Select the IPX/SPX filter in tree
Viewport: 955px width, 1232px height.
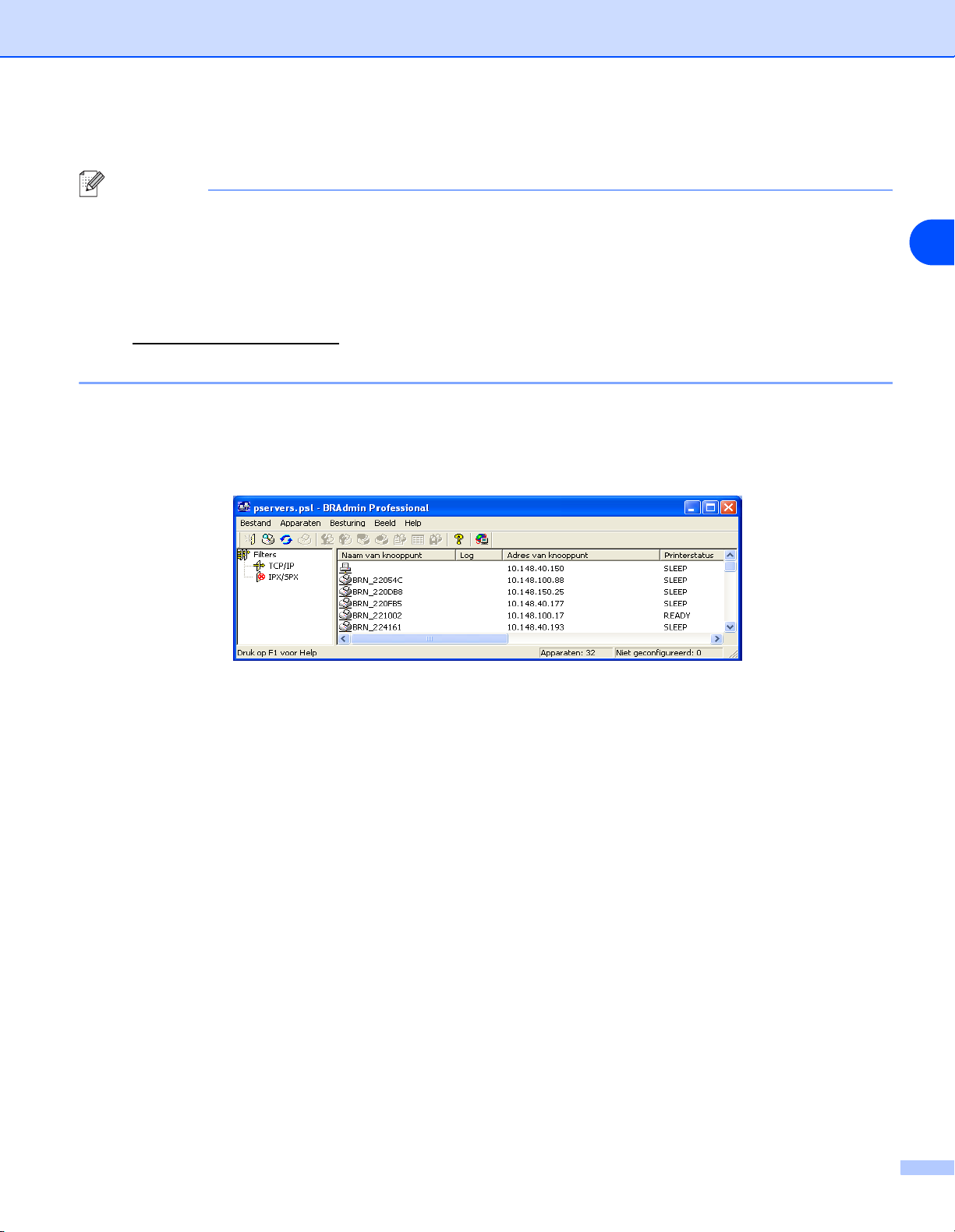[283, 577]
